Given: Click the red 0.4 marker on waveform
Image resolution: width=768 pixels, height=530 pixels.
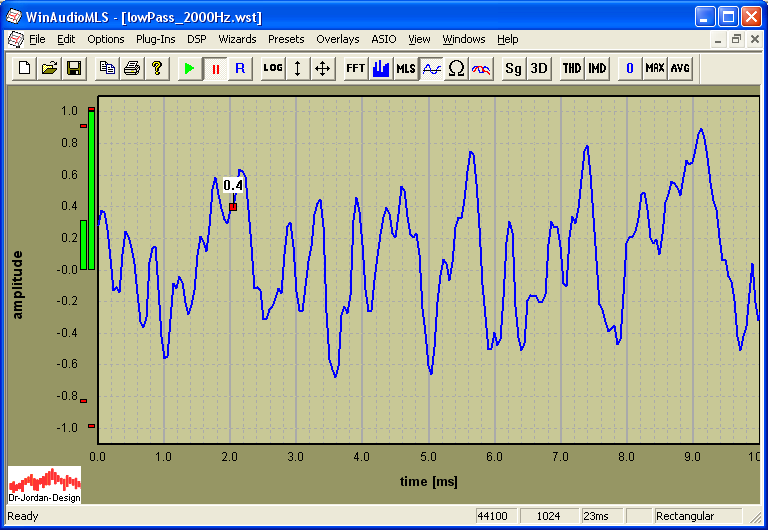Looking at the screenshot, I should [233, 207].
